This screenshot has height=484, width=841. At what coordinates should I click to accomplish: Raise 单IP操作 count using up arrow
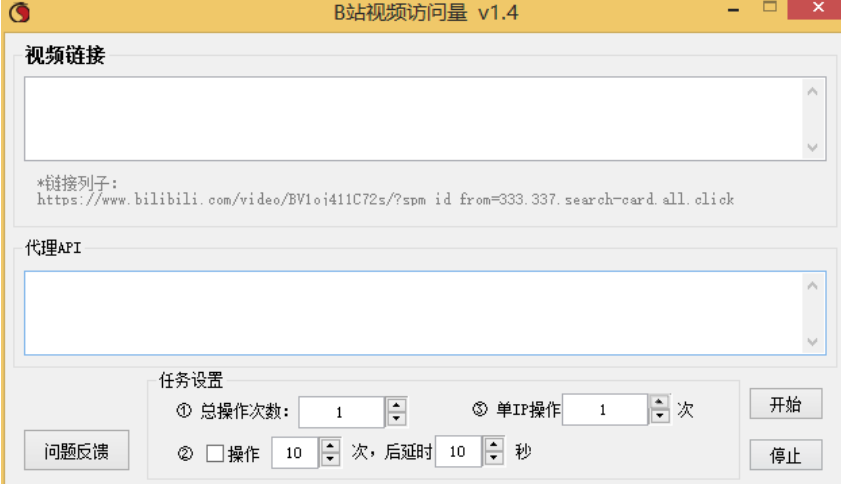pos(659,402)
